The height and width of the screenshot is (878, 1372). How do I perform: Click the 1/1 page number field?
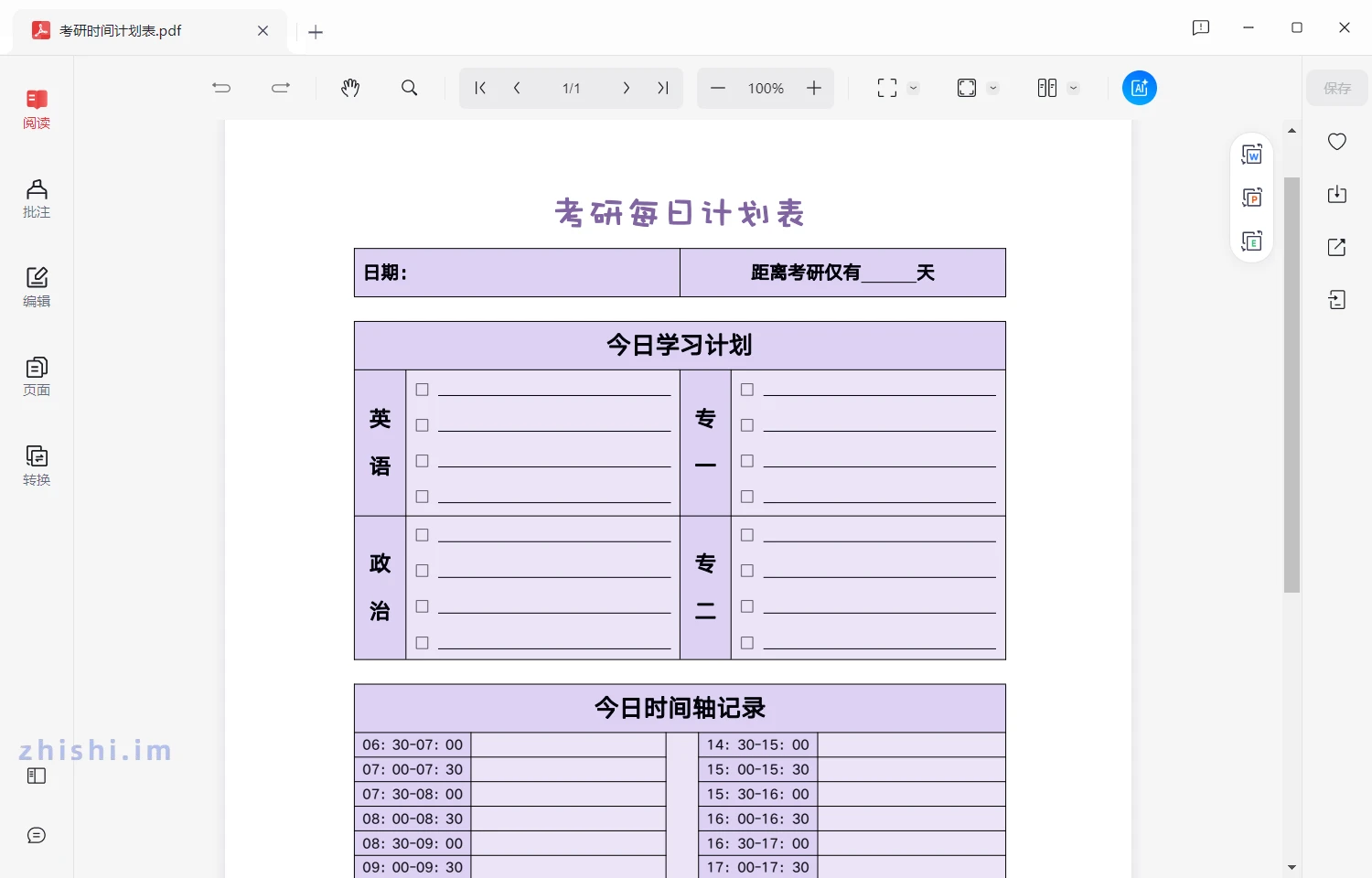(572, 88)
